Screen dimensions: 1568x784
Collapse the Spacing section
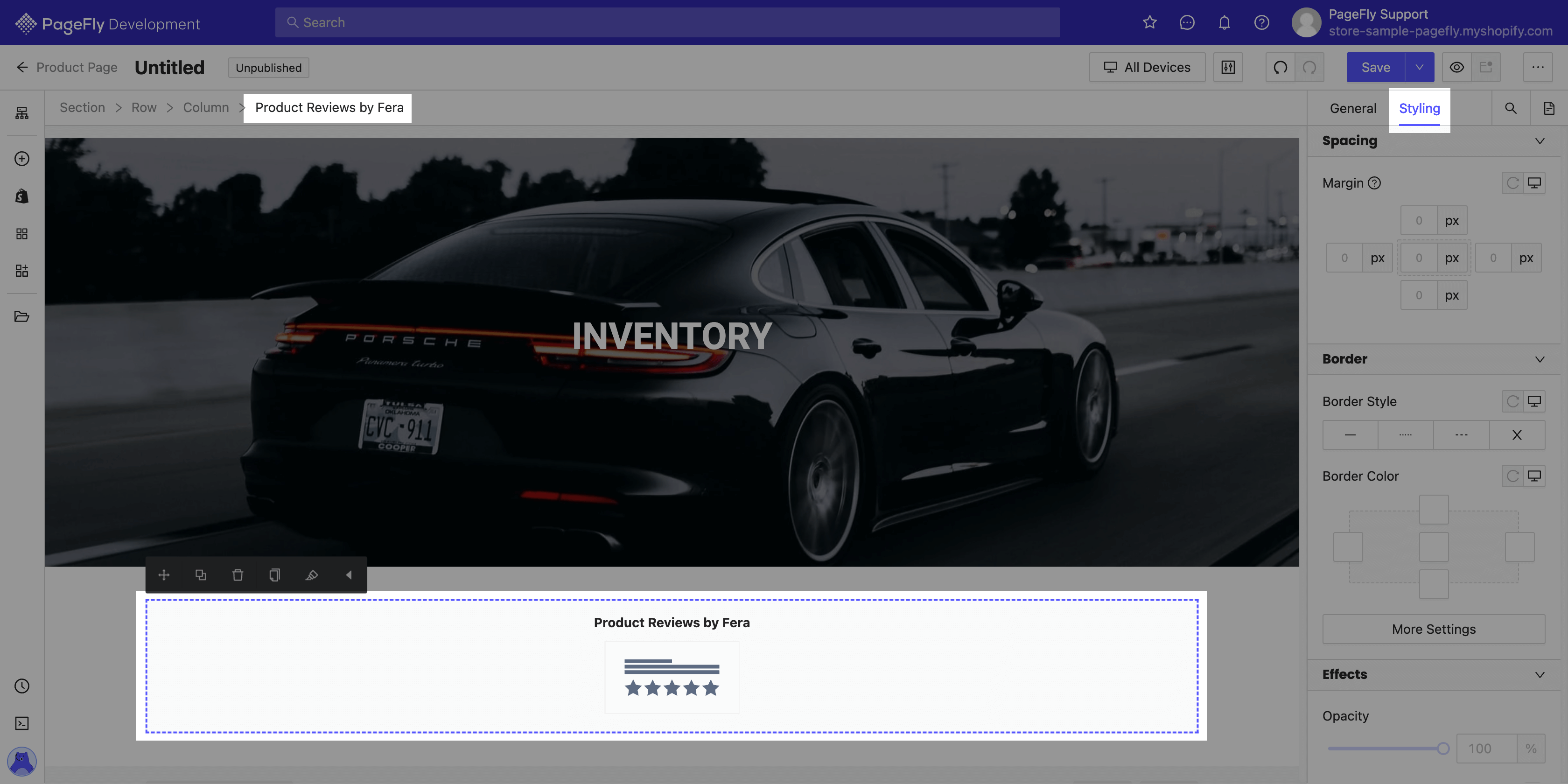tap(1540, 140)
